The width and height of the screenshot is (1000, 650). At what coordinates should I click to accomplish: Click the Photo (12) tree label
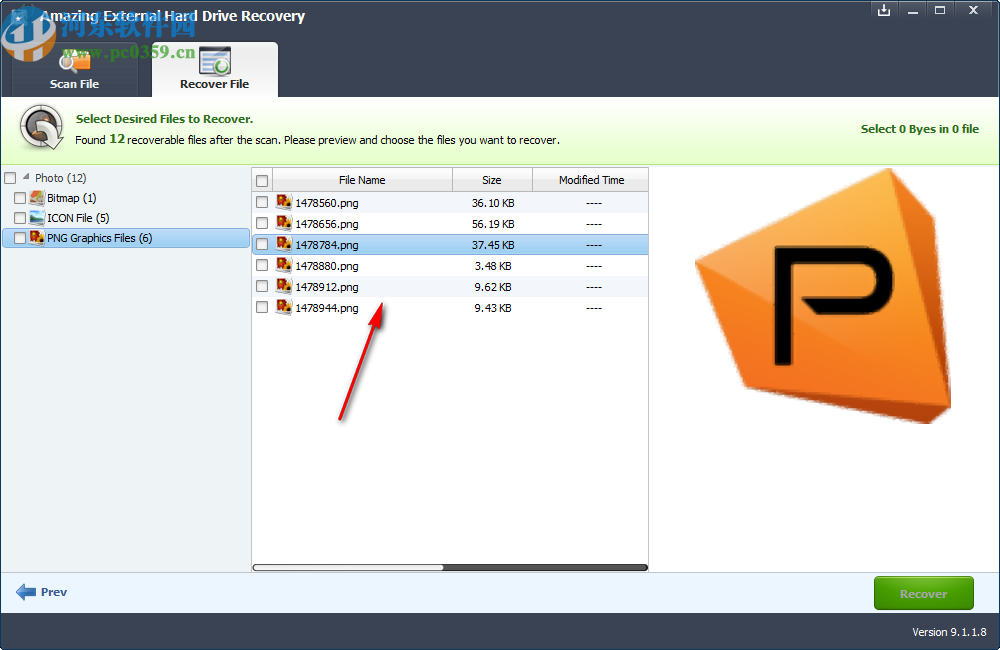(61, 178)
